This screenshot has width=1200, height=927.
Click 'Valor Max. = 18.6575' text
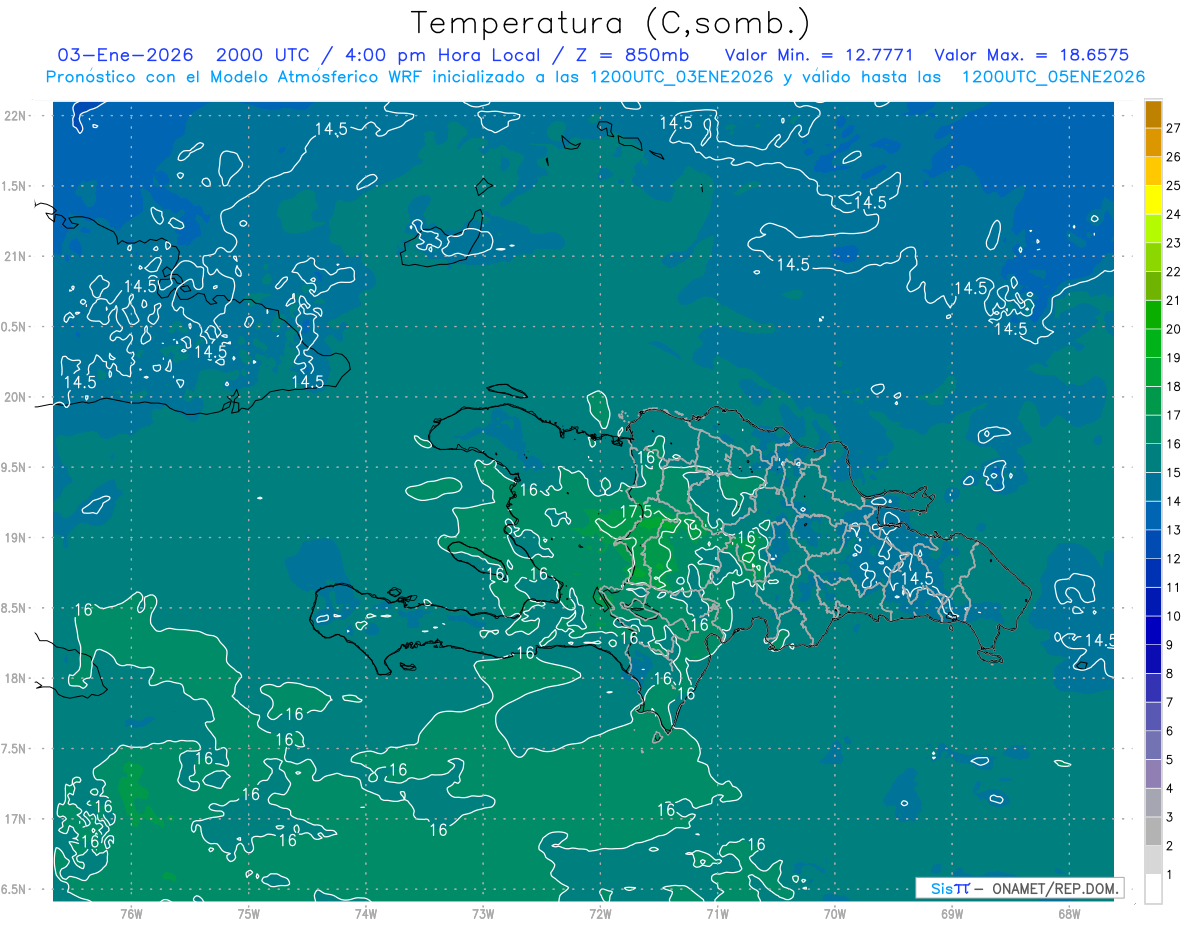[x=1032, y=55]
